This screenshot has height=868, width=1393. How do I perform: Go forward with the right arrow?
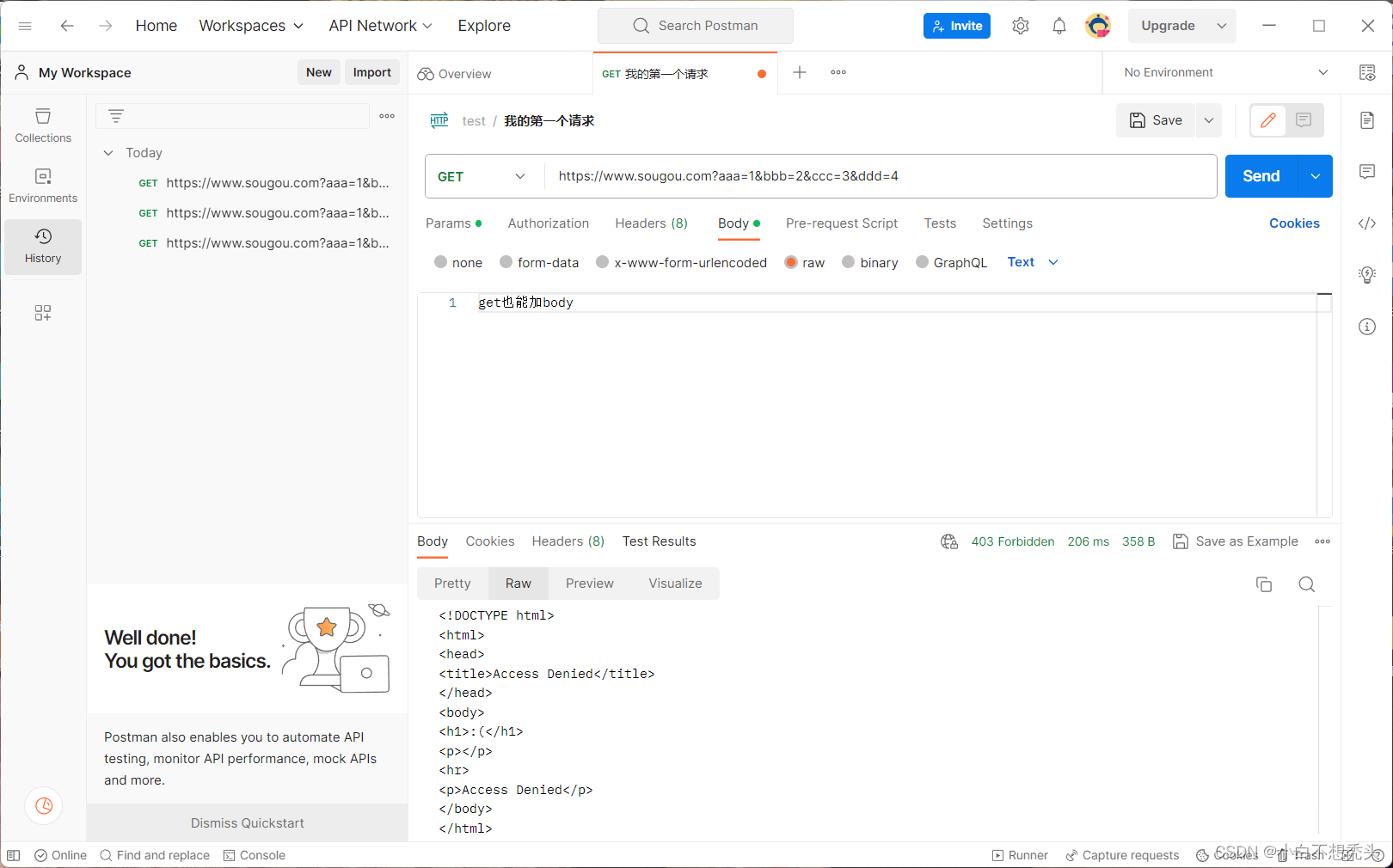(105, 26)
